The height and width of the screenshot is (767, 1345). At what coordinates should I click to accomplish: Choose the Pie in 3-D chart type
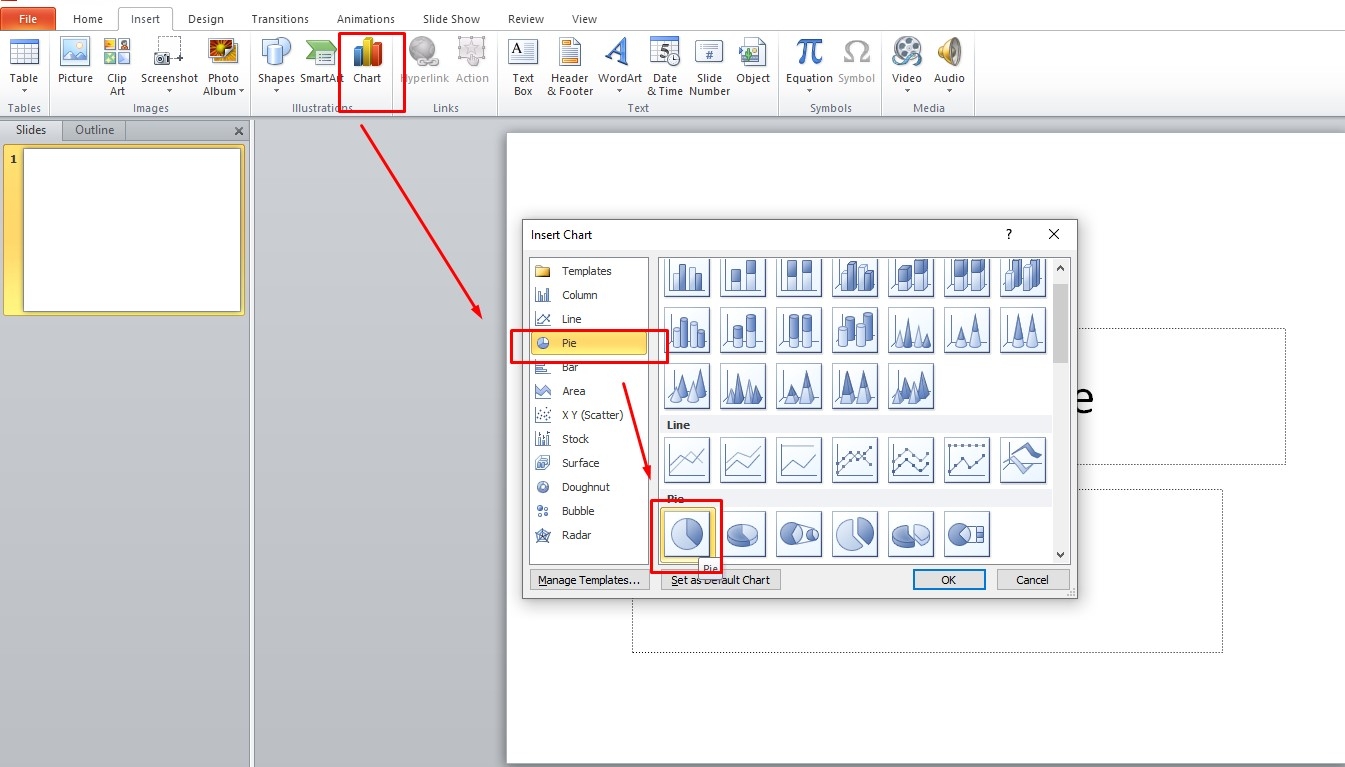click(x=742, y=534)
